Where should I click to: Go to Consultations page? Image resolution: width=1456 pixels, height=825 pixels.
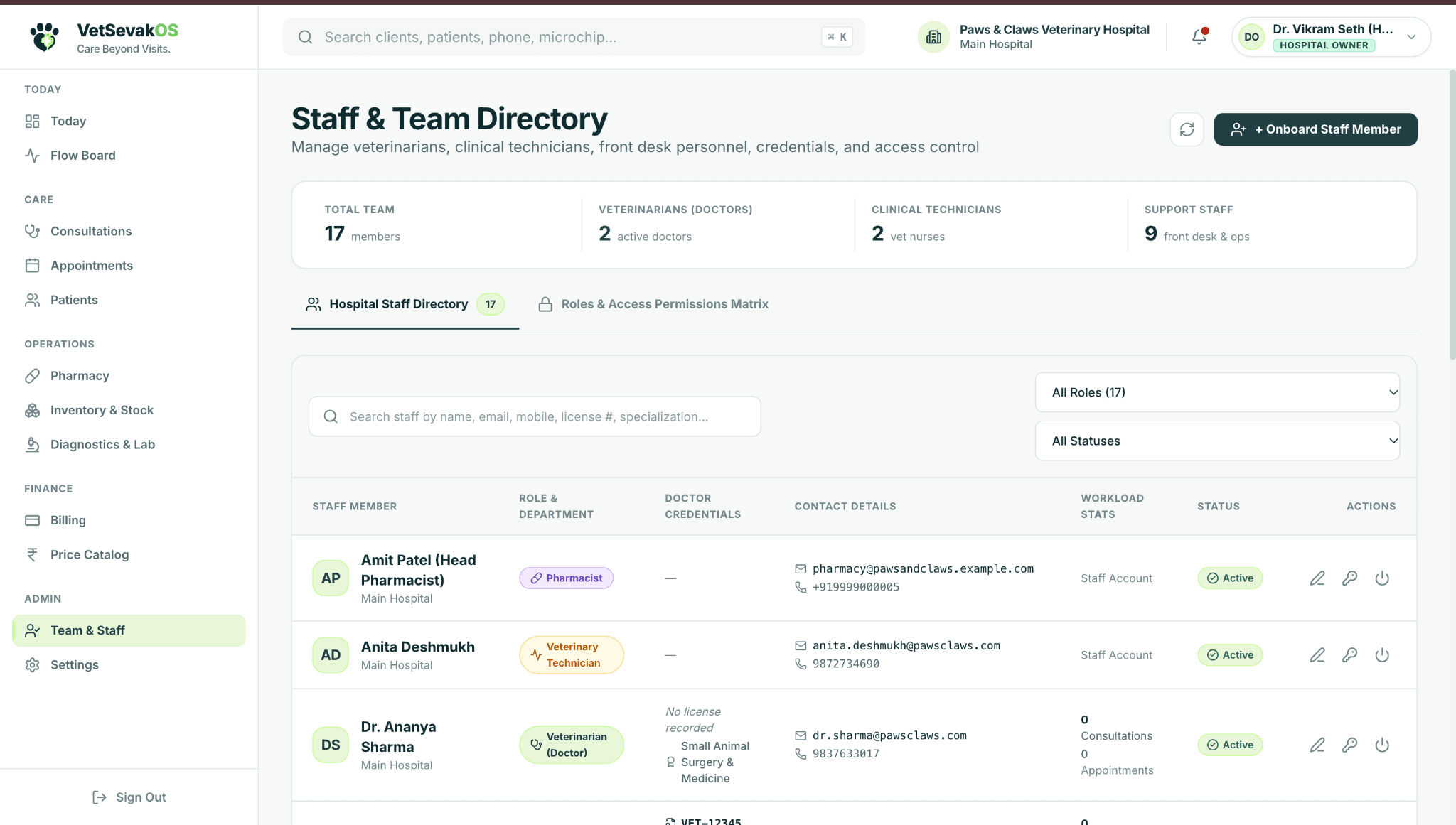(129, 232)
